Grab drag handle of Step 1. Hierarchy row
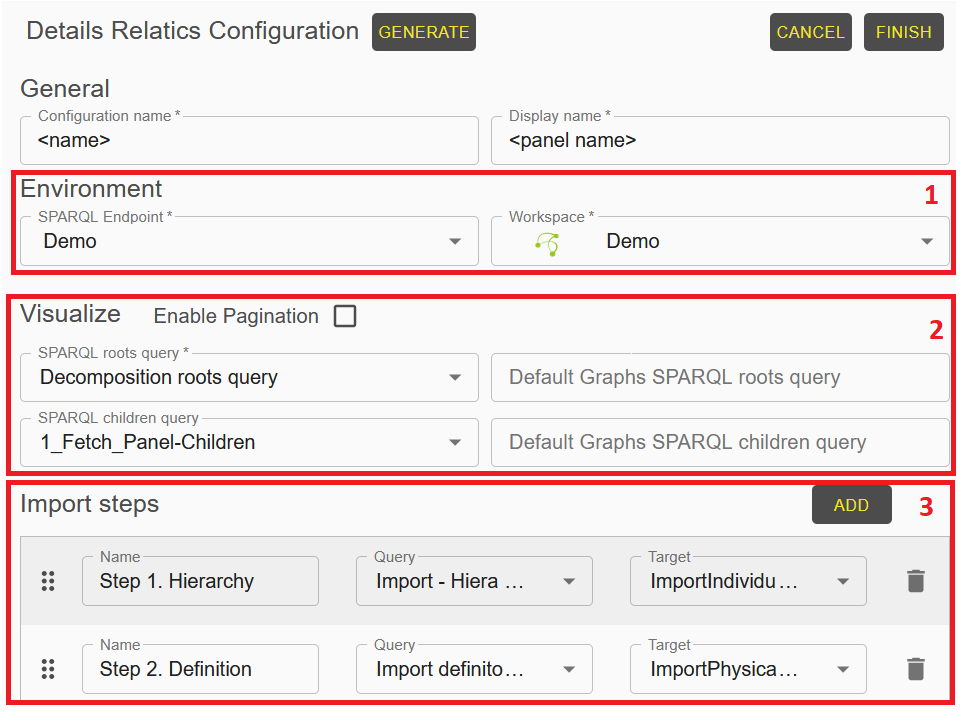 47,581
